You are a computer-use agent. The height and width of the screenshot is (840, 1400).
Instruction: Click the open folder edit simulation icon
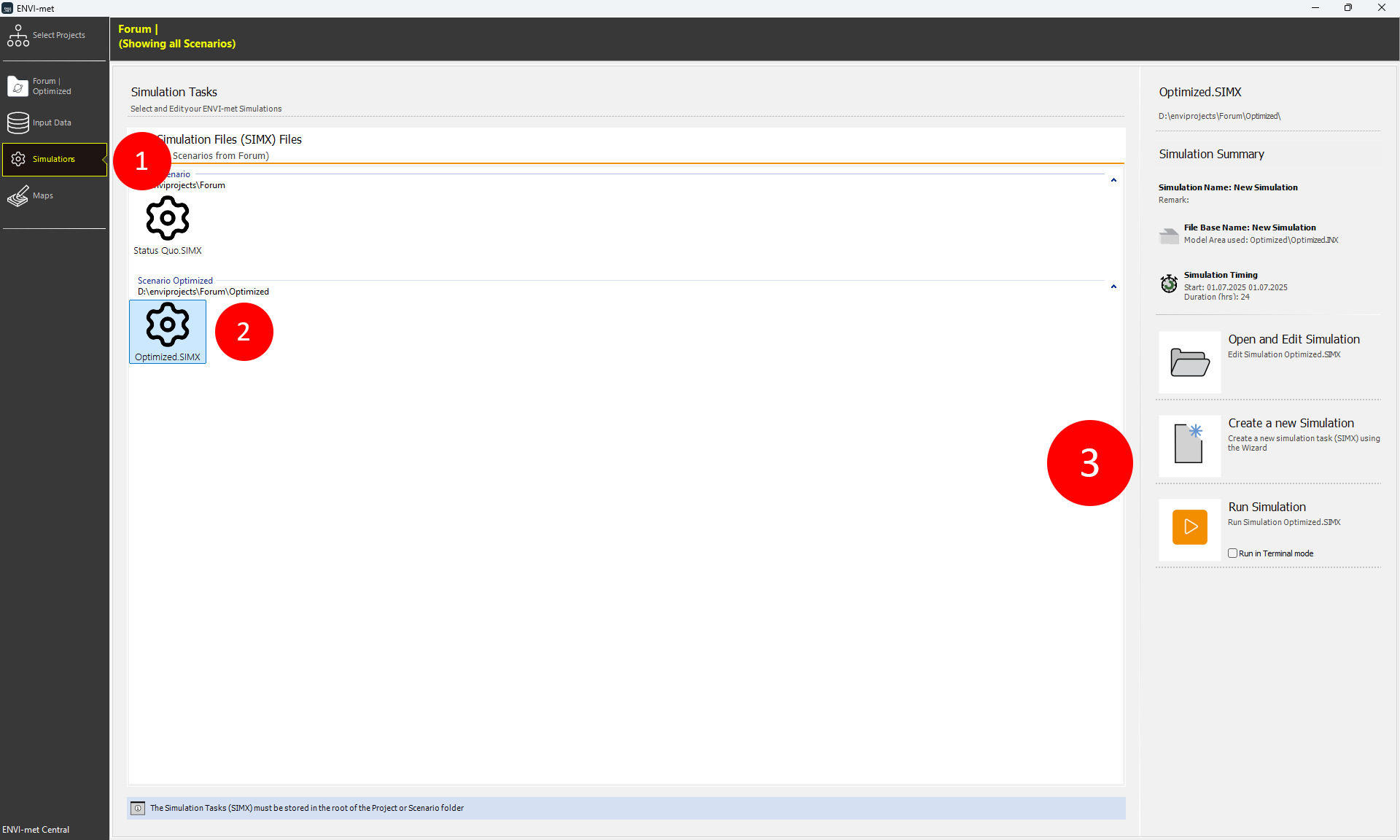[x=1189, y=362]
